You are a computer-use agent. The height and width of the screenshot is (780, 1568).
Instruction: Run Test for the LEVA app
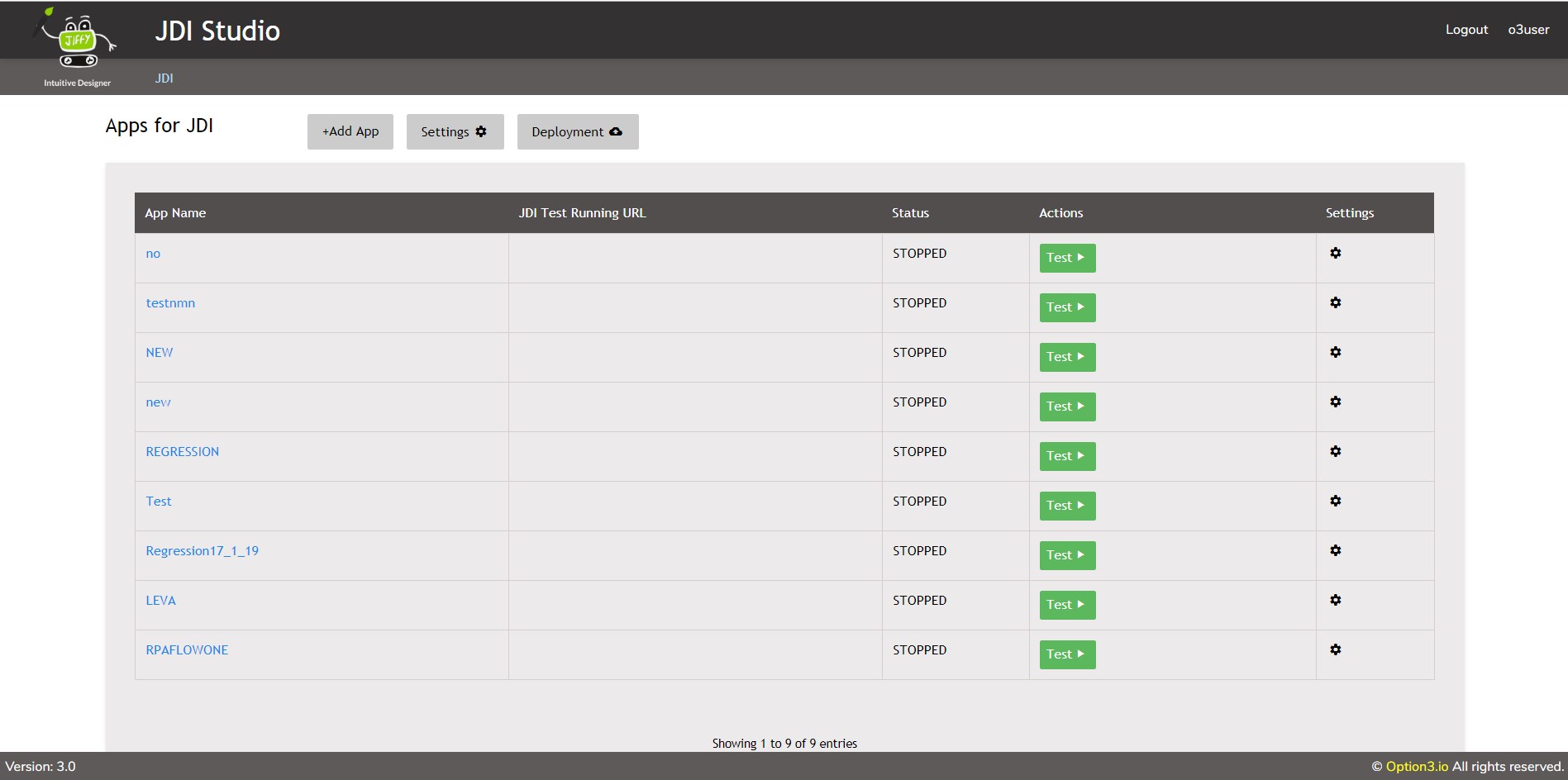(1067, 605)
